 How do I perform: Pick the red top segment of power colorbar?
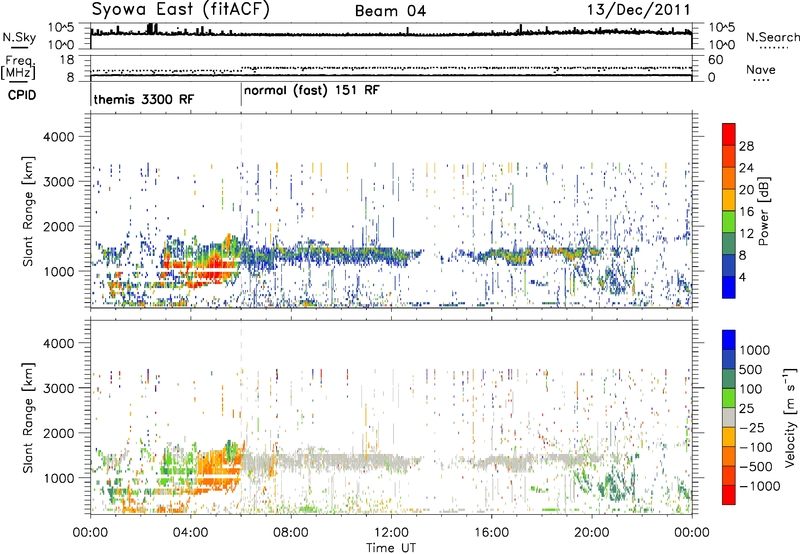(x=729, y=134)
